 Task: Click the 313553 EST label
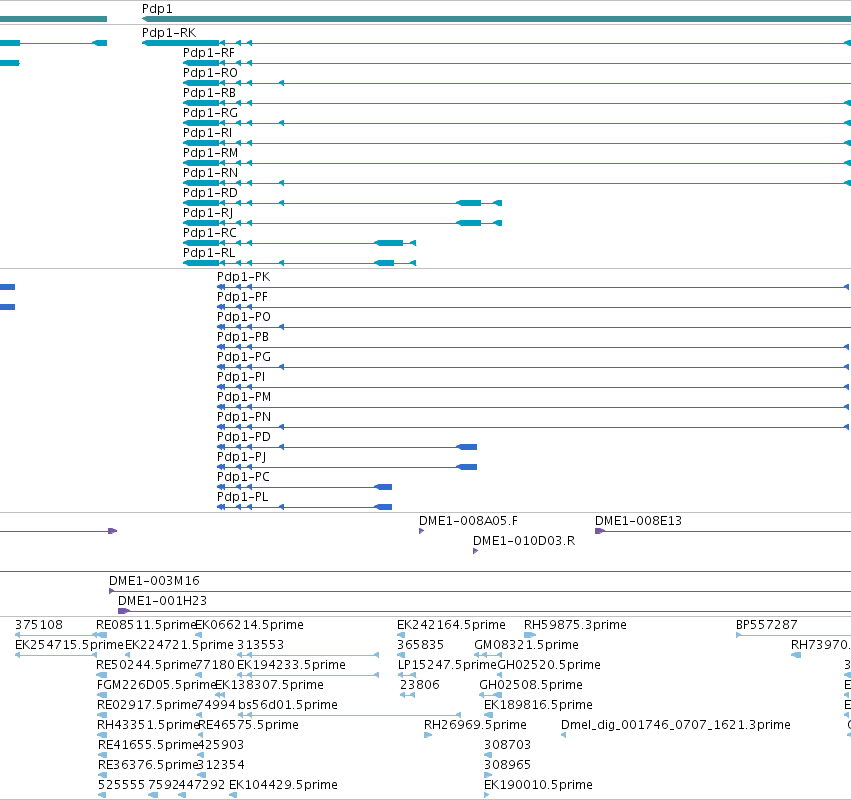[260, 645]
